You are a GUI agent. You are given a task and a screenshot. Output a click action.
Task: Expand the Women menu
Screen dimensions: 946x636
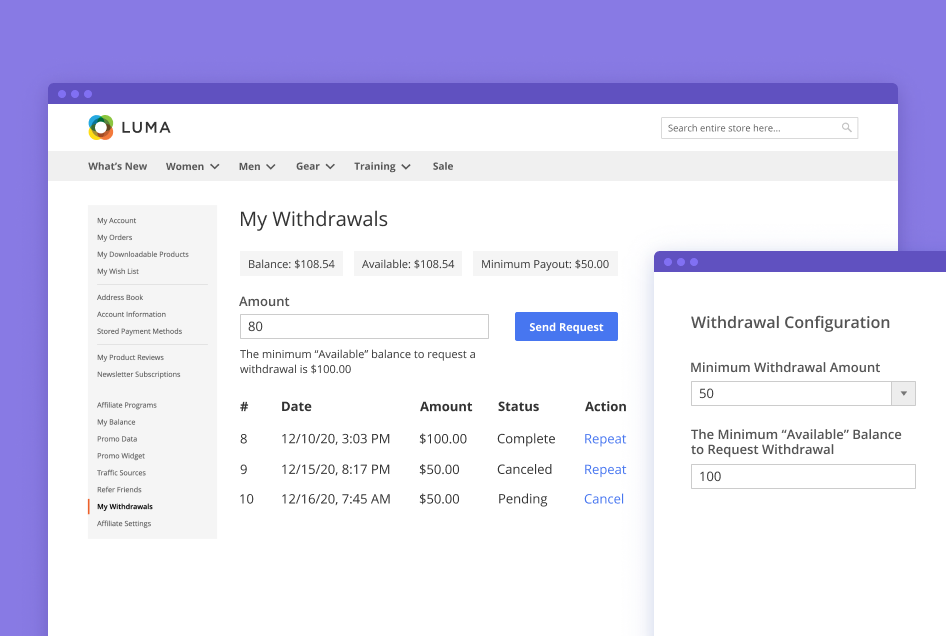click(x=192, y=167)
